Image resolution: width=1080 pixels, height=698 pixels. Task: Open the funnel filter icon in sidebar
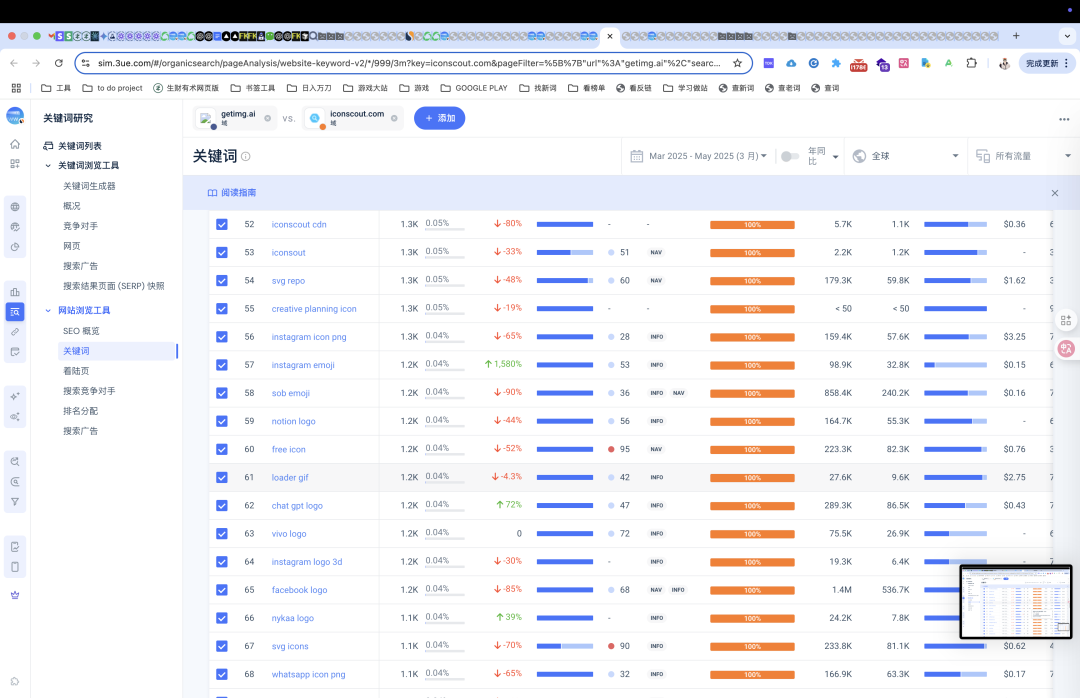pos(15,502)
